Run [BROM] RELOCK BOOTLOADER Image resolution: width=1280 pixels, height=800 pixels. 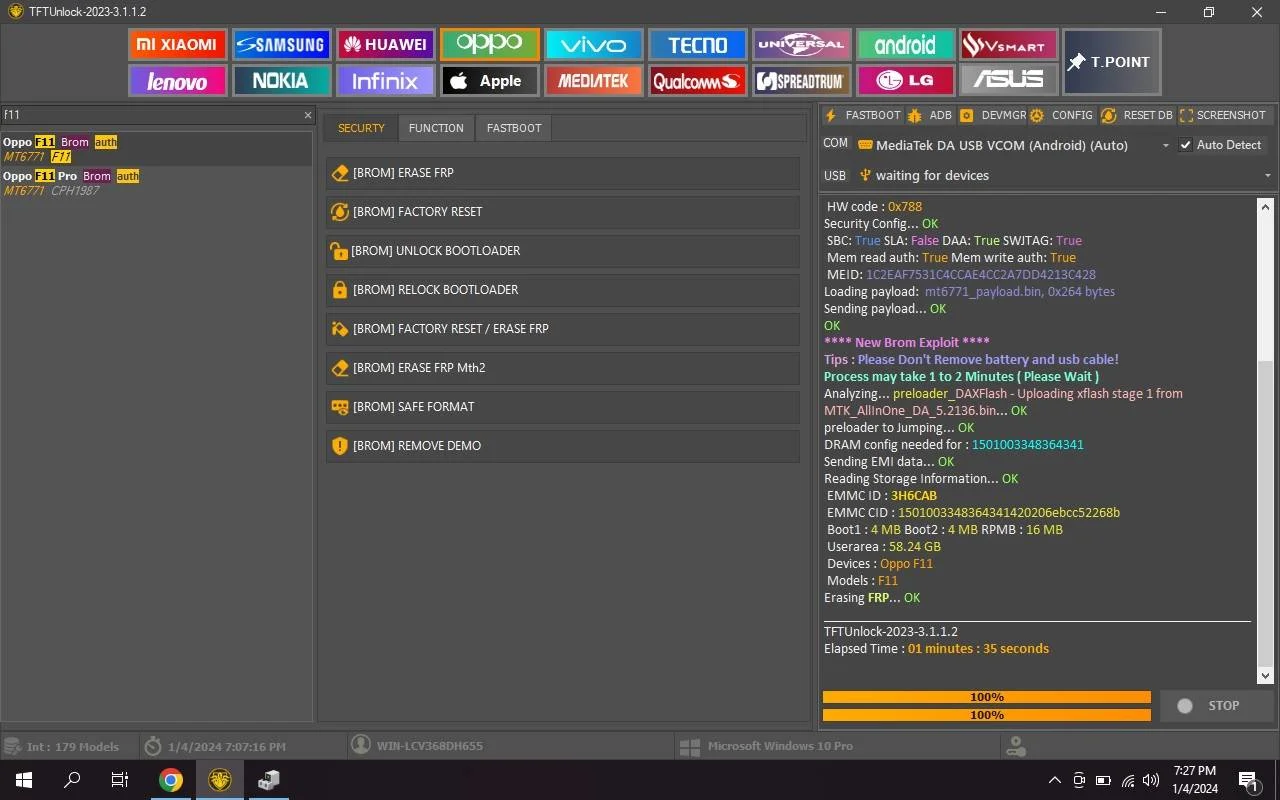[x=563, y=289]
